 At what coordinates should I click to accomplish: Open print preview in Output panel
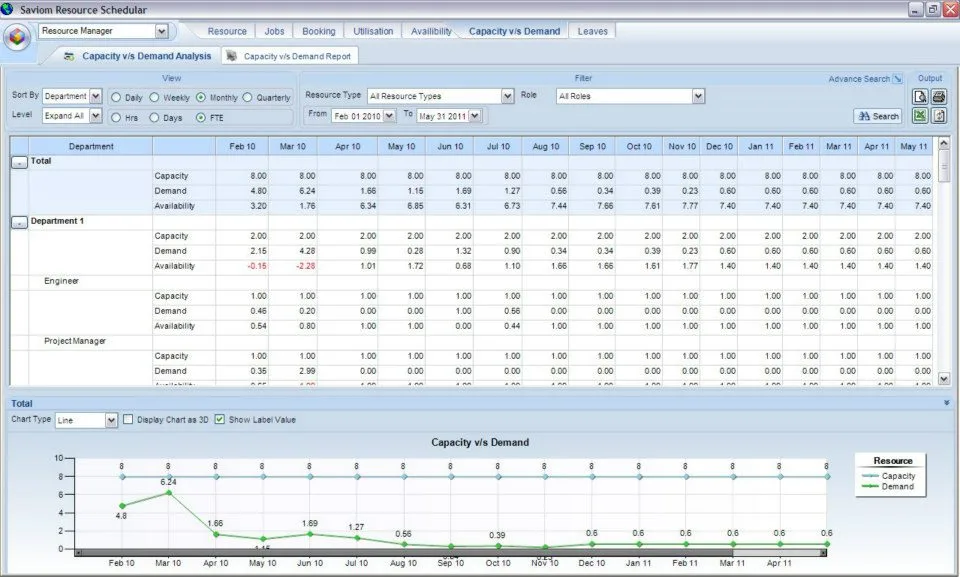(x=920, y=97)
